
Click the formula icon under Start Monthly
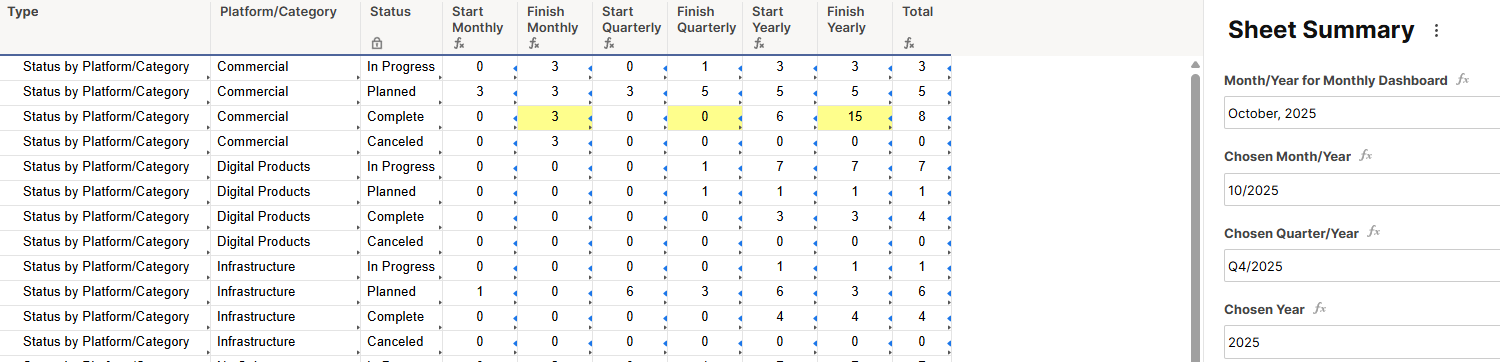tap(459, 44)
